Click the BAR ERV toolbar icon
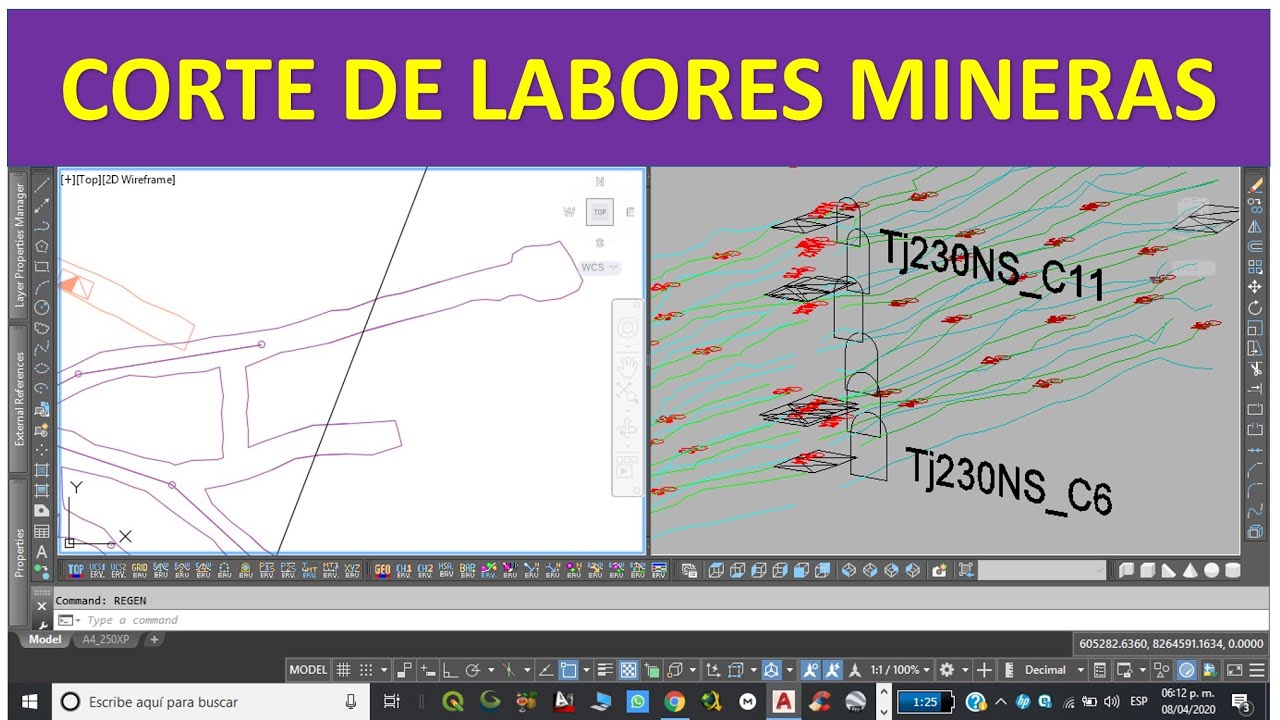The image size is (1280, 720). 467,570
